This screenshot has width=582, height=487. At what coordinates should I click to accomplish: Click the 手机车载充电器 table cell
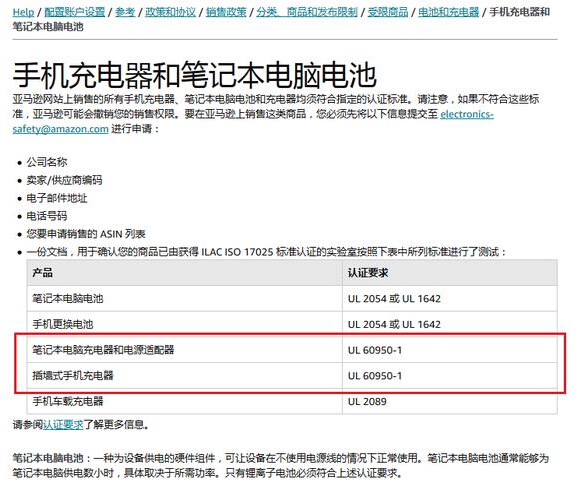tap(184, 401)
